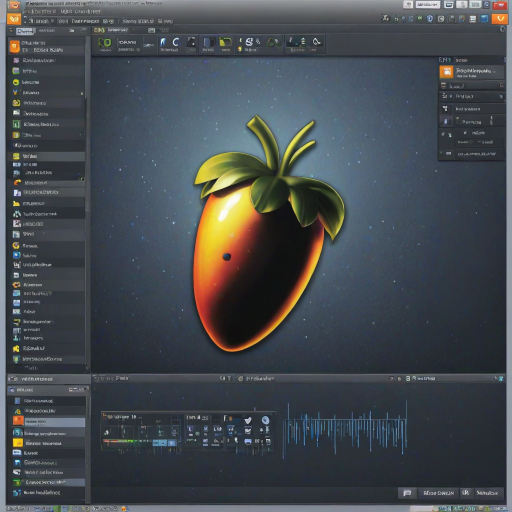This screenshot has width=512, height=512.
Task: Click the blue round icon beside the mixer's bird icon
Action: 265,420
